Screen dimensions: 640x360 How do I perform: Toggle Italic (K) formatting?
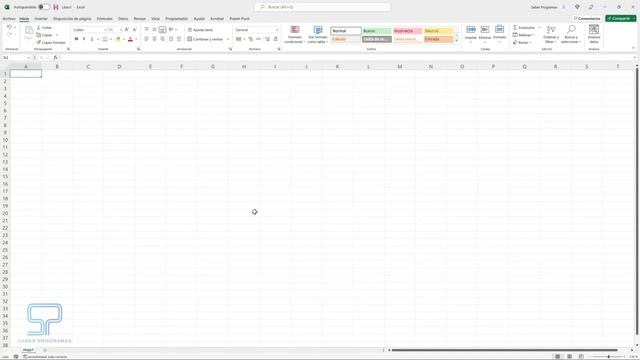(84, 39)
